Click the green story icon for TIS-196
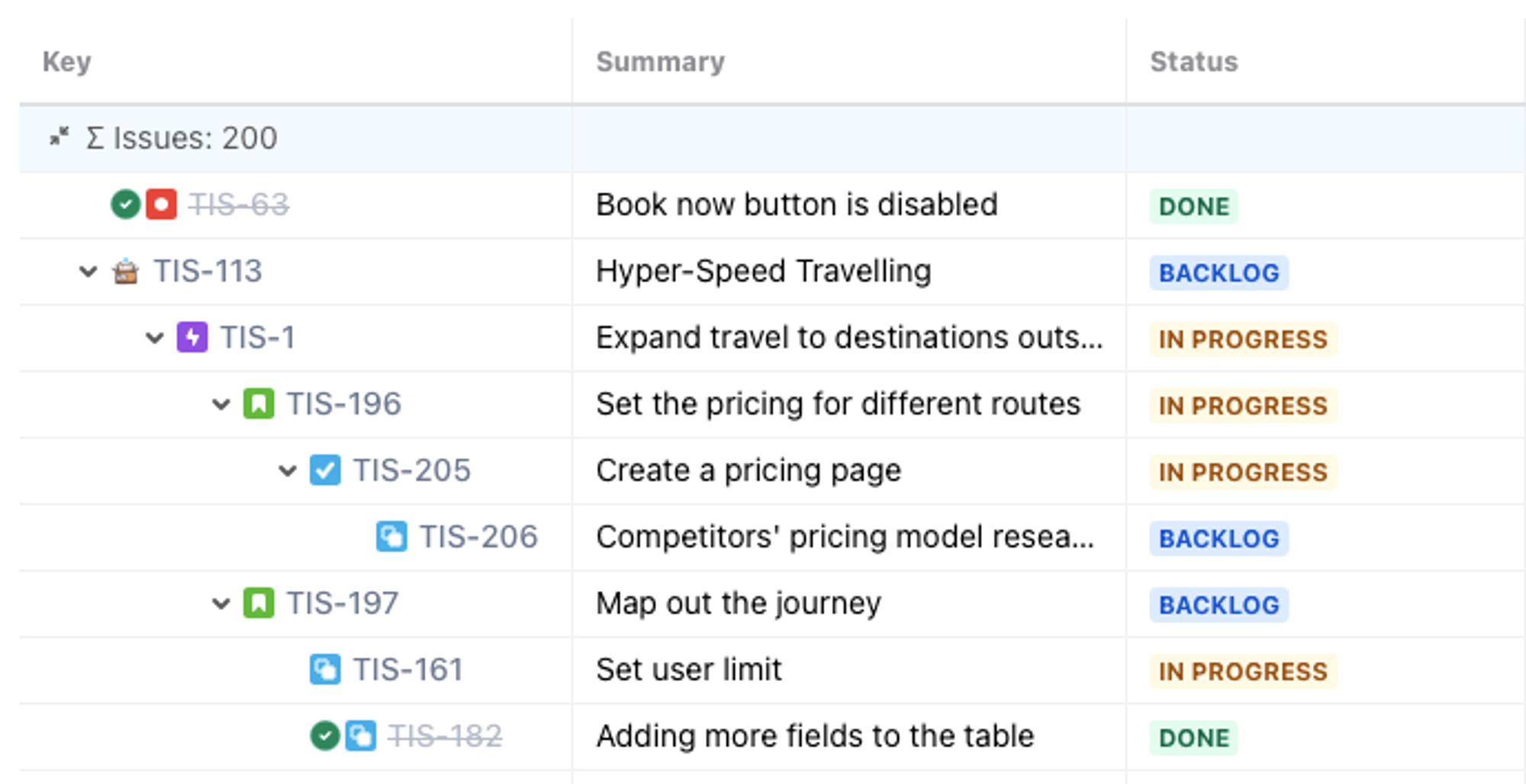Screen dimensions: 1526x784 [259, 404]
